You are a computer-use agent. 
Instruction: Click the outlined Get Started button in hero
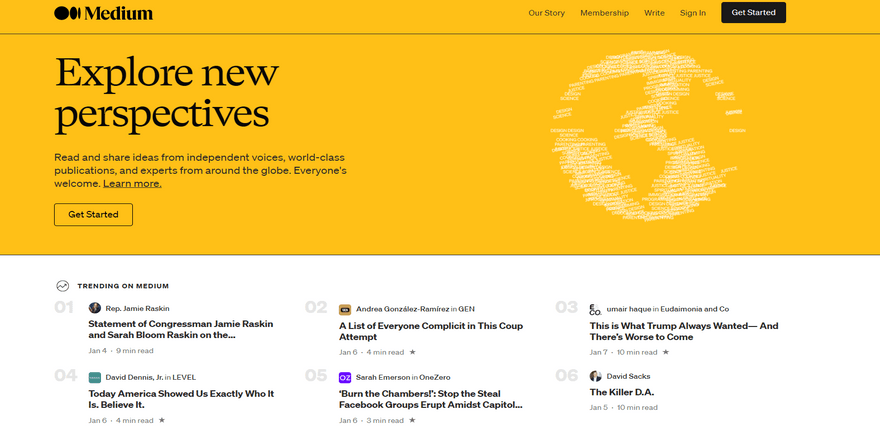[x=93, y=214]
